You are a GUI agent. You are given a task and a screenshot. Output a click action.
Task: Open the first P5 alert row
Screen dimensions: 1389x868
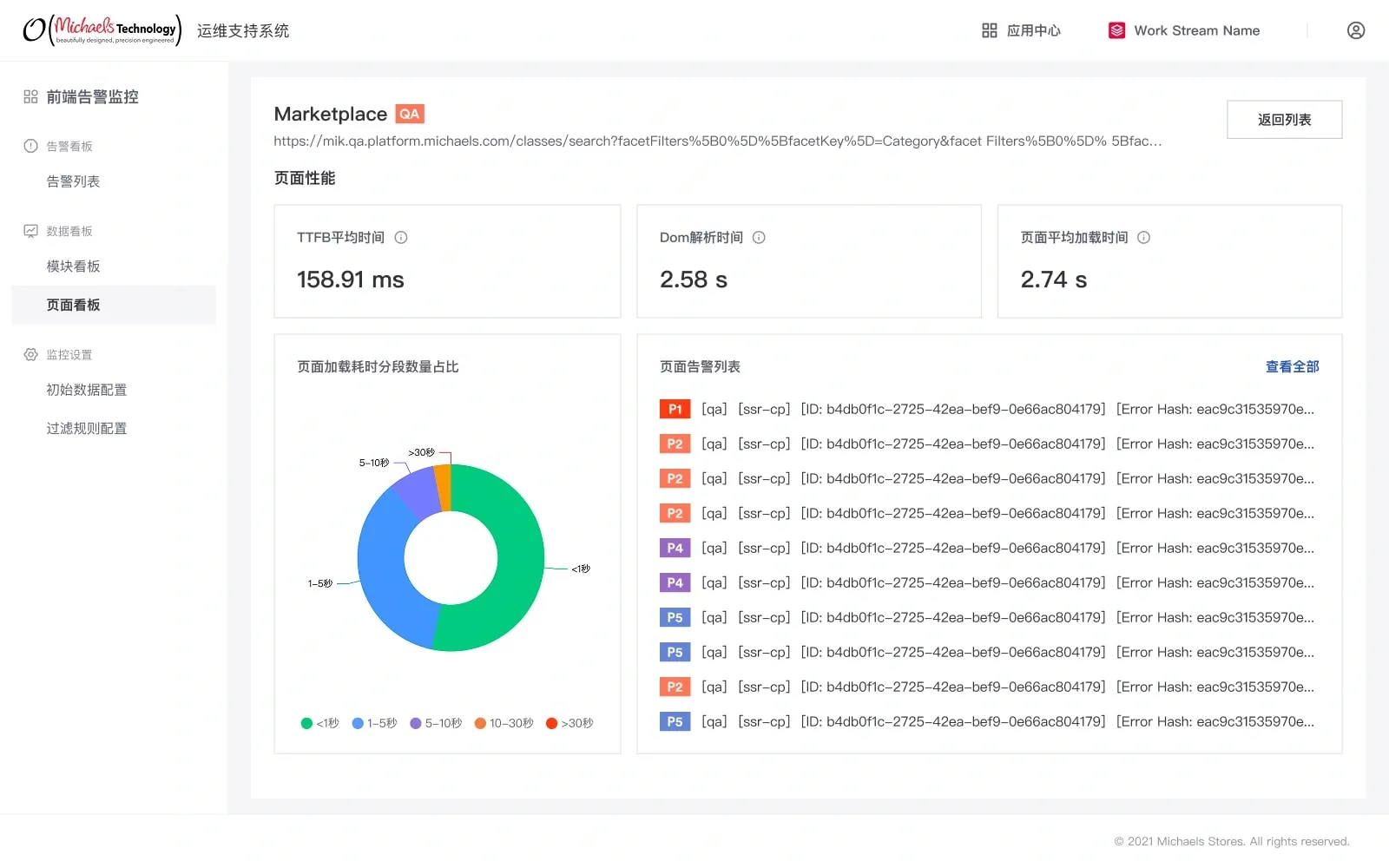[x=987, y=617]
